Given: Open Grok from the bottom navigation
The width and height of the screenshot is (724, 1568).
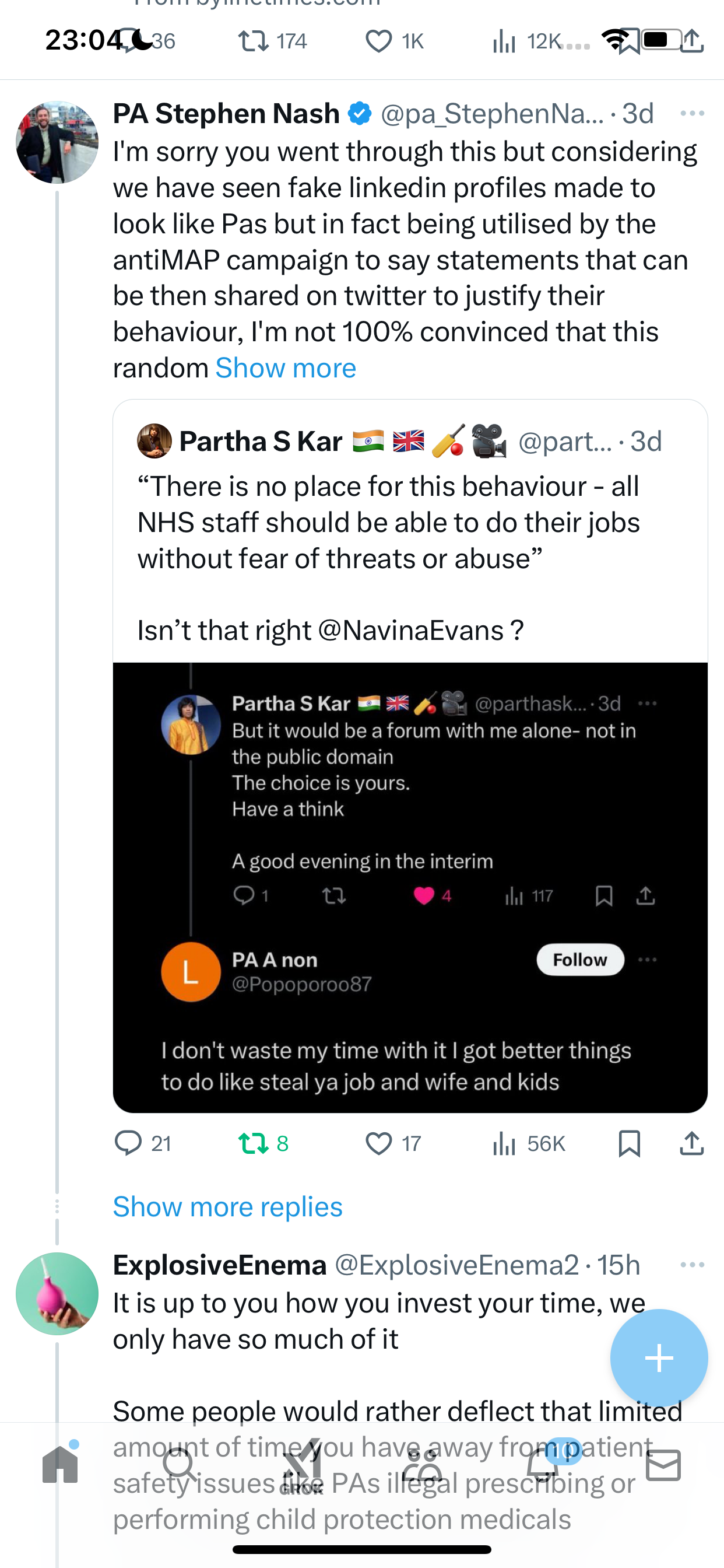Looking at the screenshot, I should click(x=302, y=1466).
